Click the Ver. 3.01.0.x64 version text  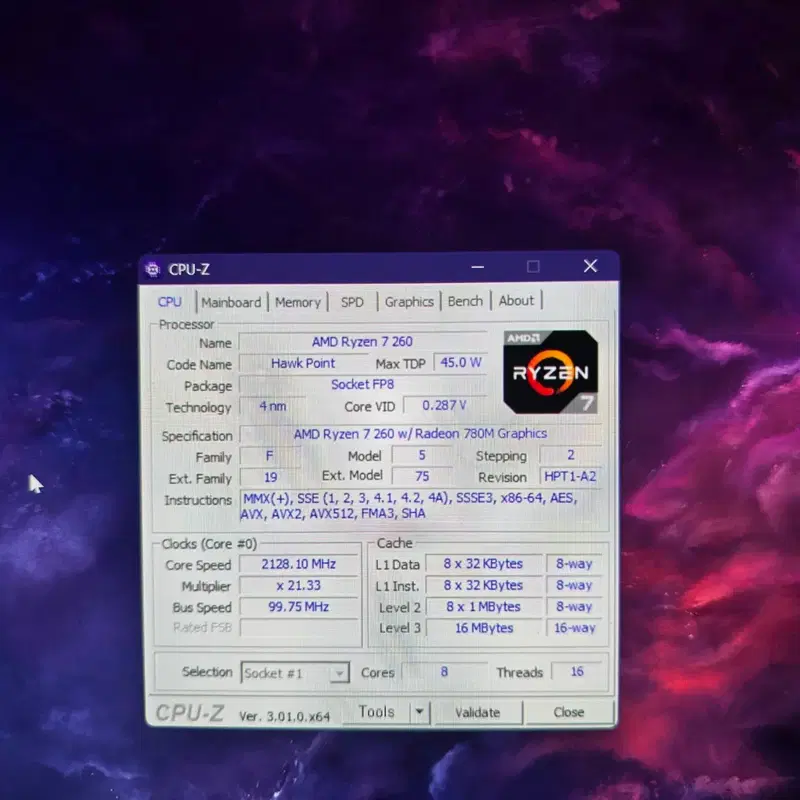tap(285, 716)
